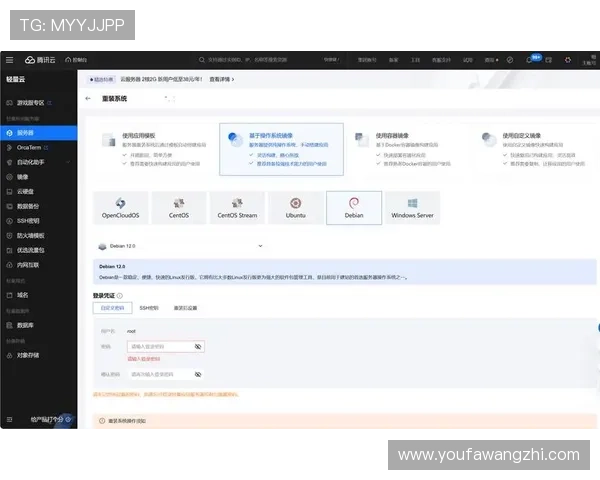This screenshot has height=480, width=600.
Task: Pick the Windows Server image tile
Action: coord(412,207)
